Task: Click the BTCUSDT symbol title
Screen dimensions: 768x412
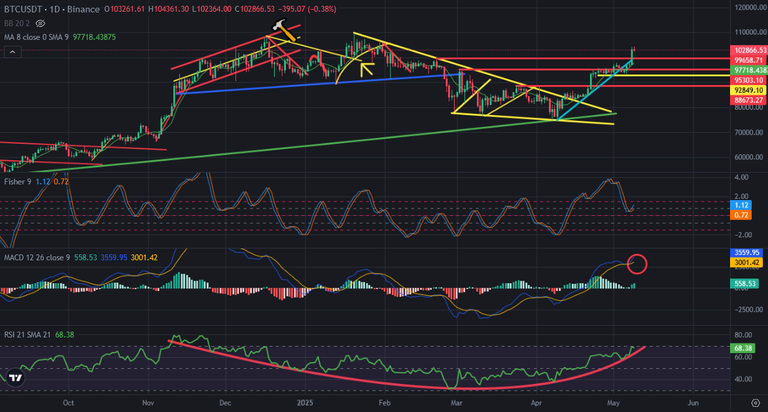Action: coord(23,9)
